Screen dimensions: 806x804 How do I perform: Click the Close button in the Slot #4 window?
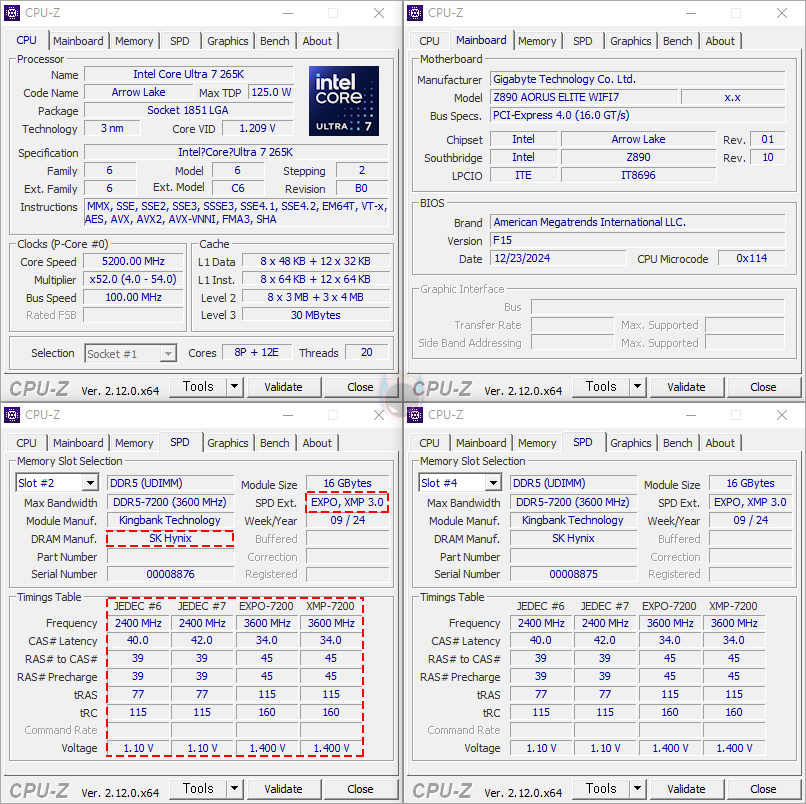click(763, 789)
